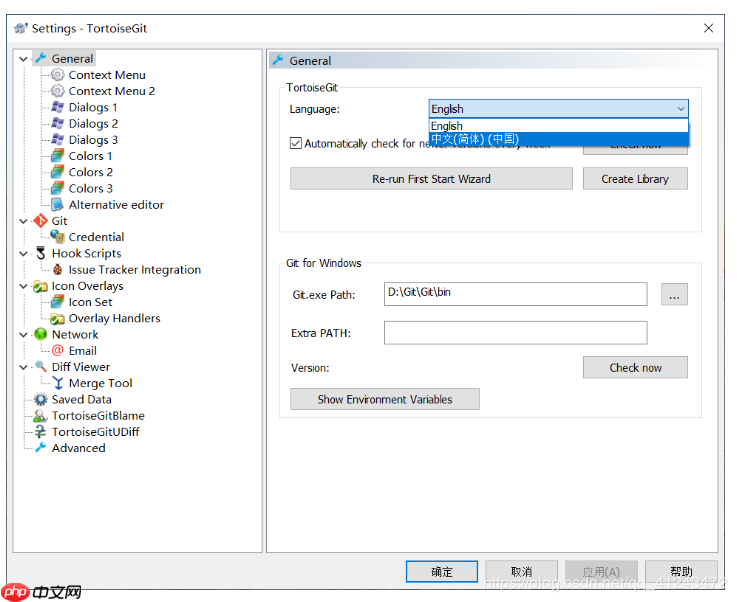Image resolution: width=737 pixels, height=602 pixels.
Task: Close the TortoiseGit Settings window
Action: 708,28
